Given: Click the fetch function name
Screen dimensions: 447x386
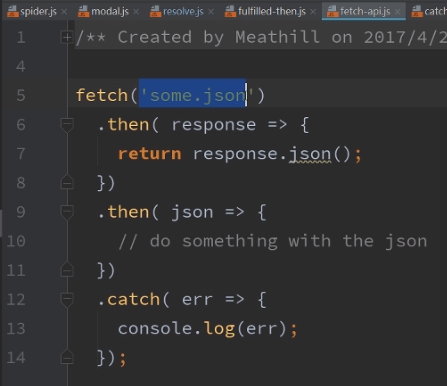Looking at the screenshot, I should click(102, 95).
